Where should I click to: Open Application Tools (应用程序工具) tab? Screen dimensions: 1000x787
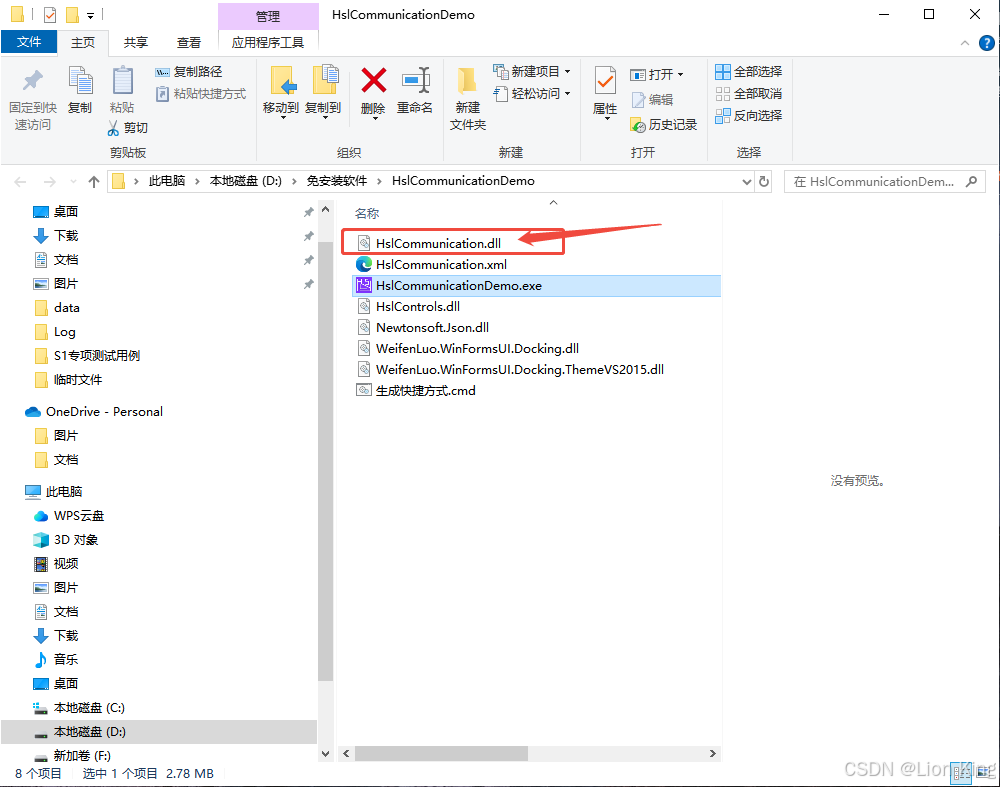click(x=268, y=42)
